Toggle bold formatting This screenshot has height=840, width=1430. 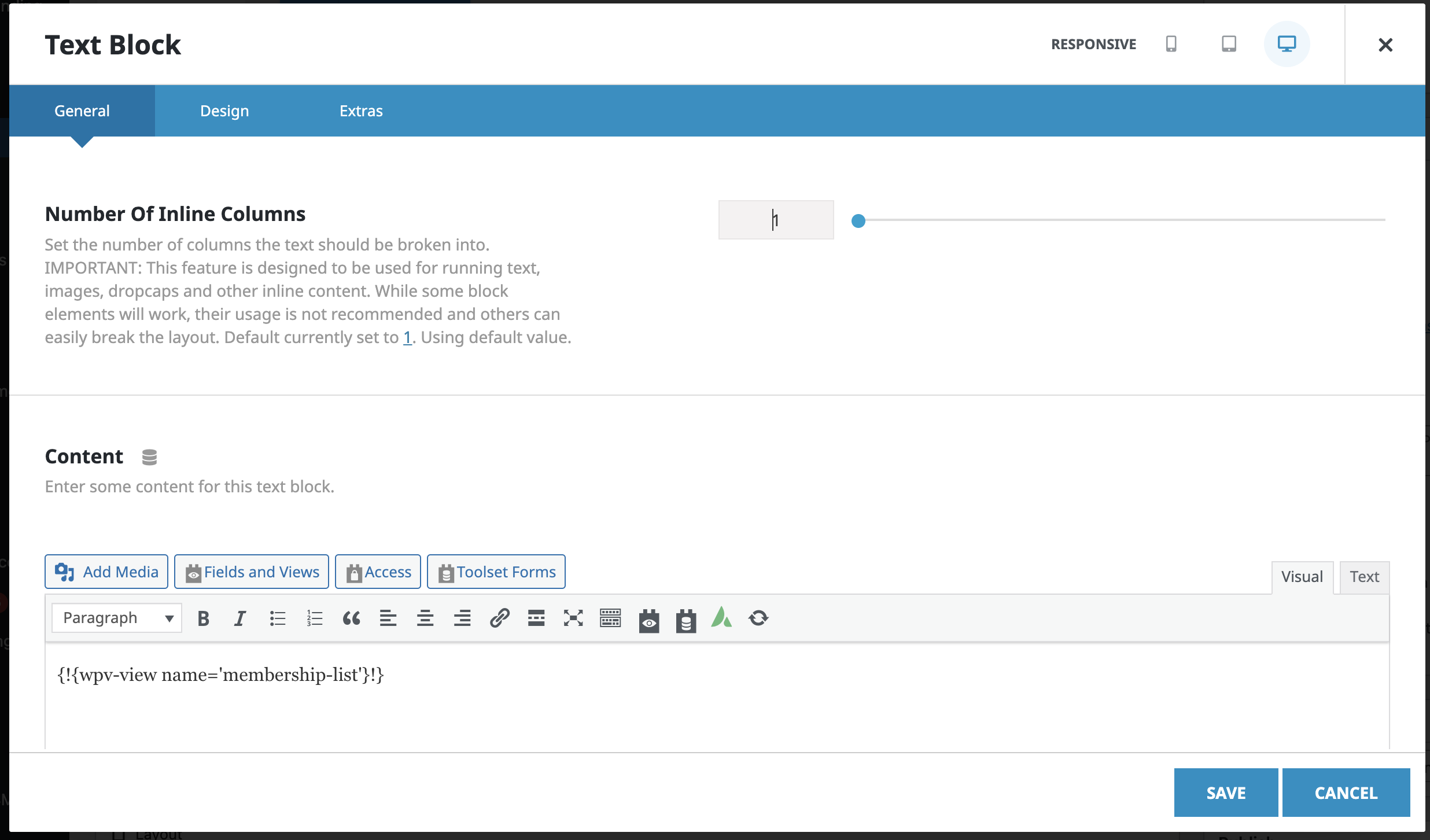[203, 618]
